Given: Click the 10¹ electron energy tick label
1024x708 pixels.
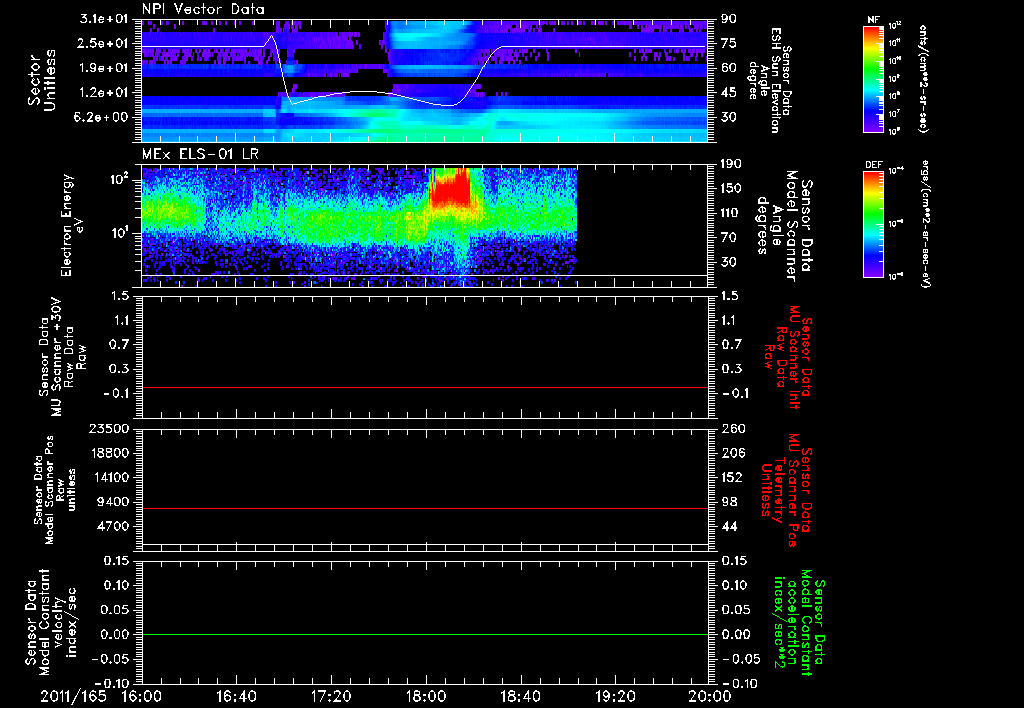Looking at the screenshot, I should click(x=118, y=233).
